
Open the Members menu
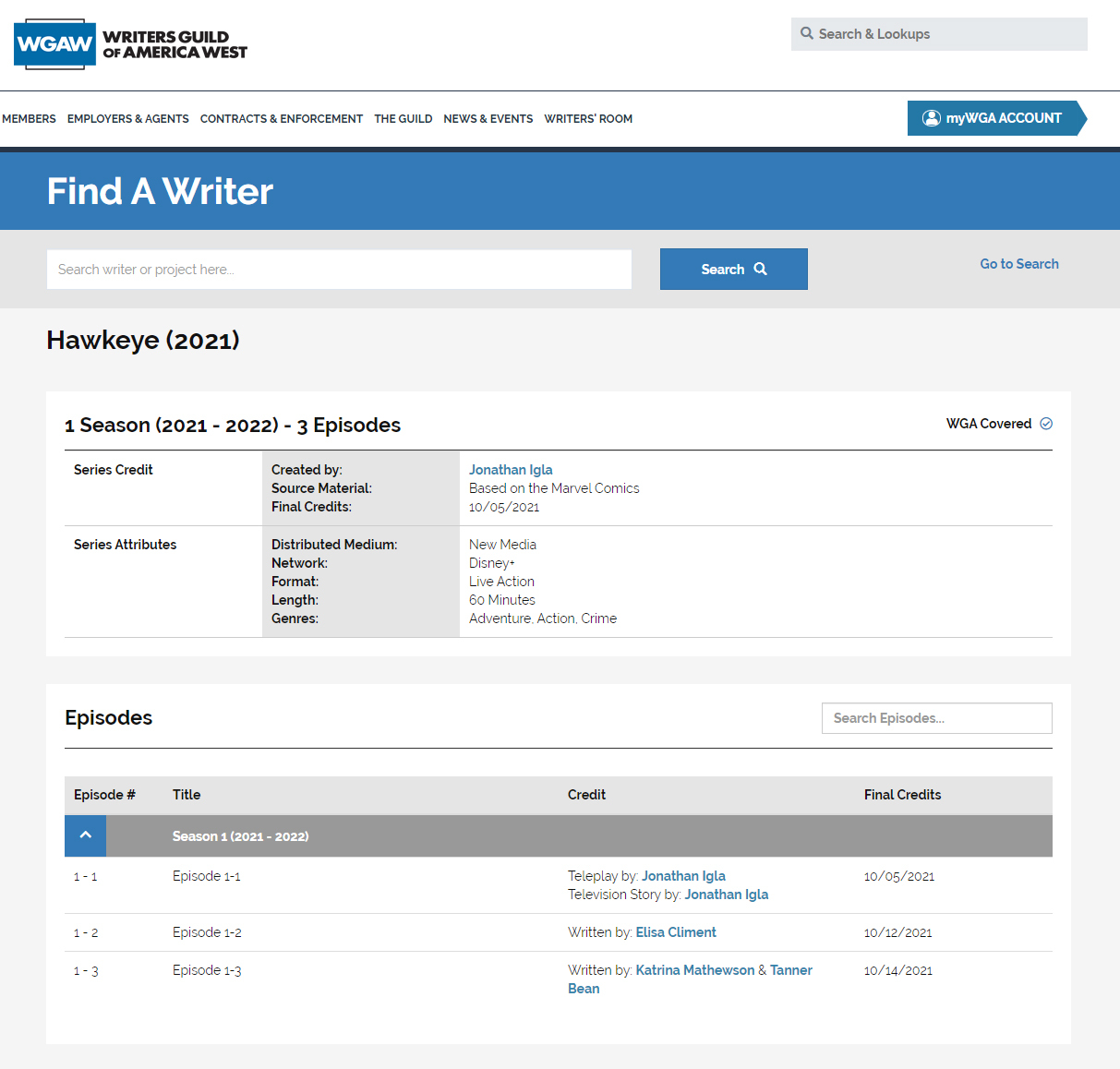(x=29, y=119)
